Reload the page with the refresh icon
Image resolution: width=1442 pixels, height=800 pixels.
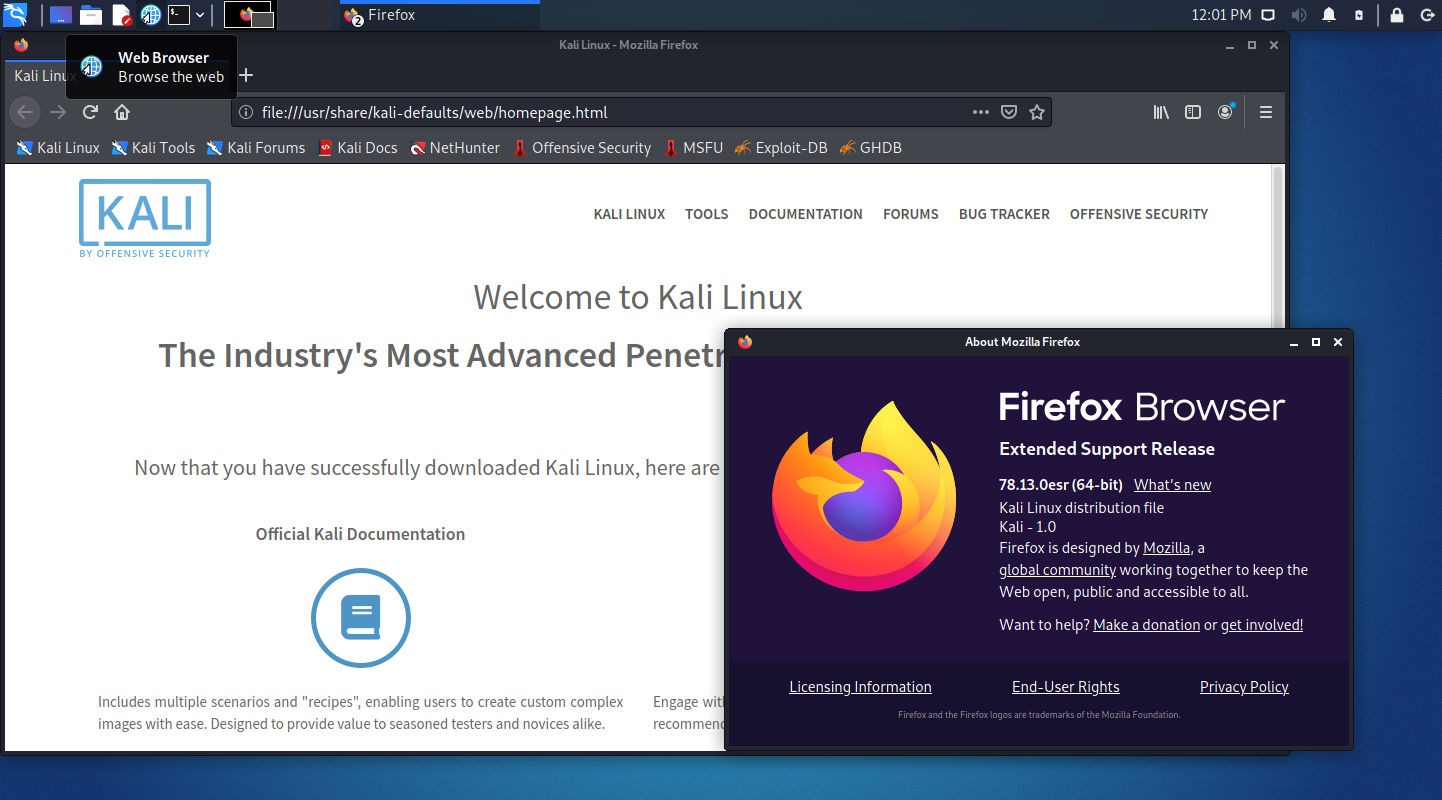tap(90, 112)
